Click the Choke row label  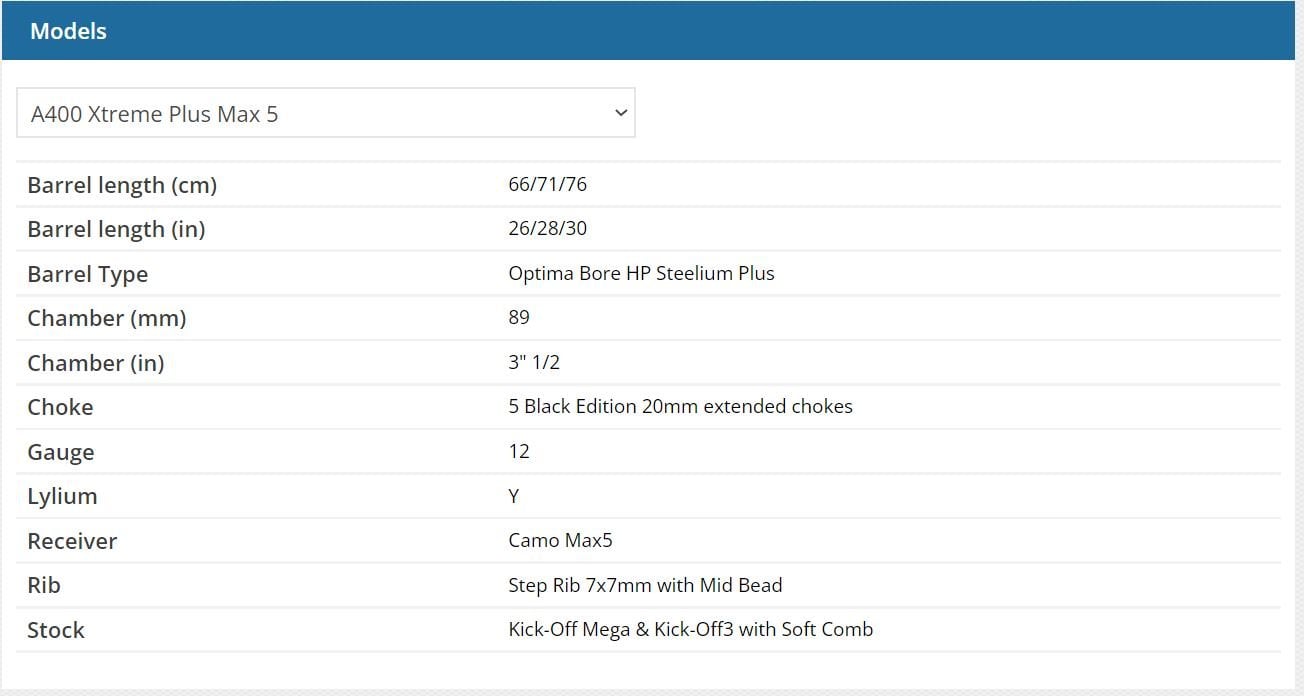(x=60, y=407)
